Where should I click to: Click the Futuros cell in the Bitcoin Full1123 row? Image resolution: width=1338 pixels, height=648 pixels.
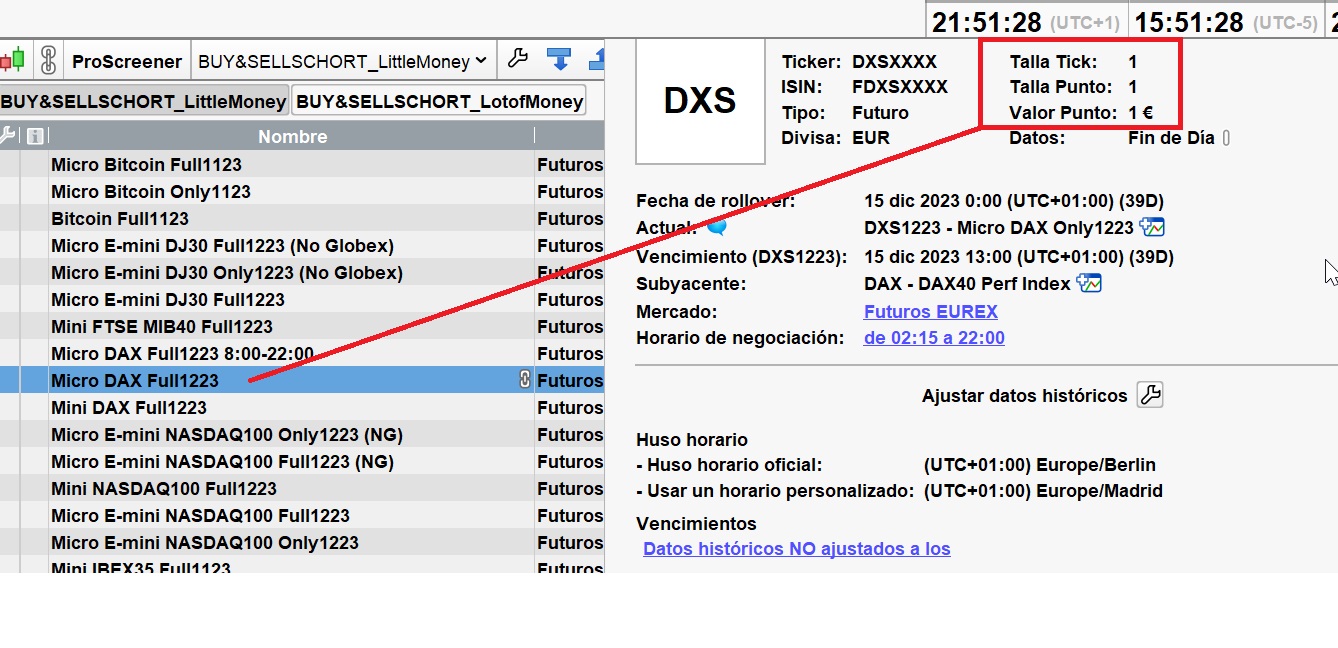(570, 218)
